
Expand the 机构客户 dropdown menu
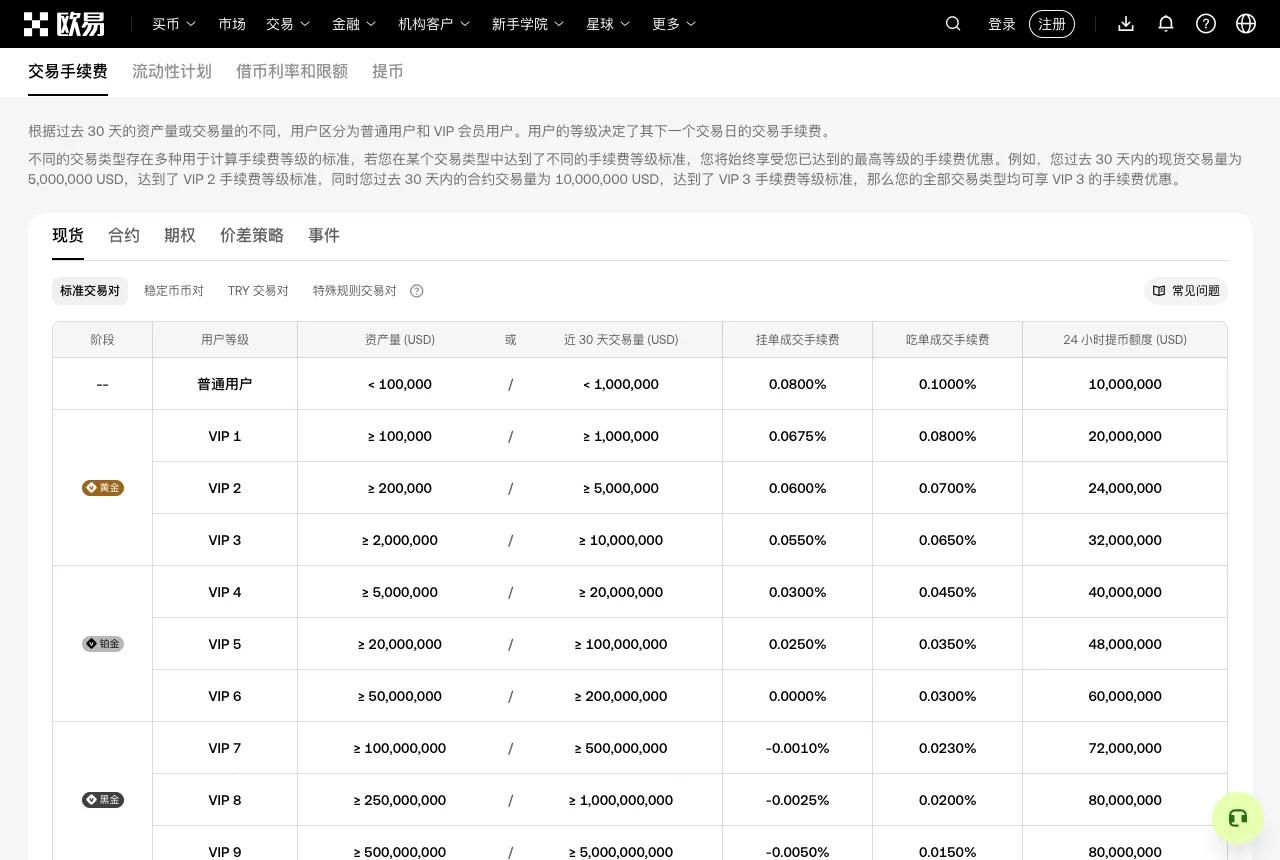[434, 24]
